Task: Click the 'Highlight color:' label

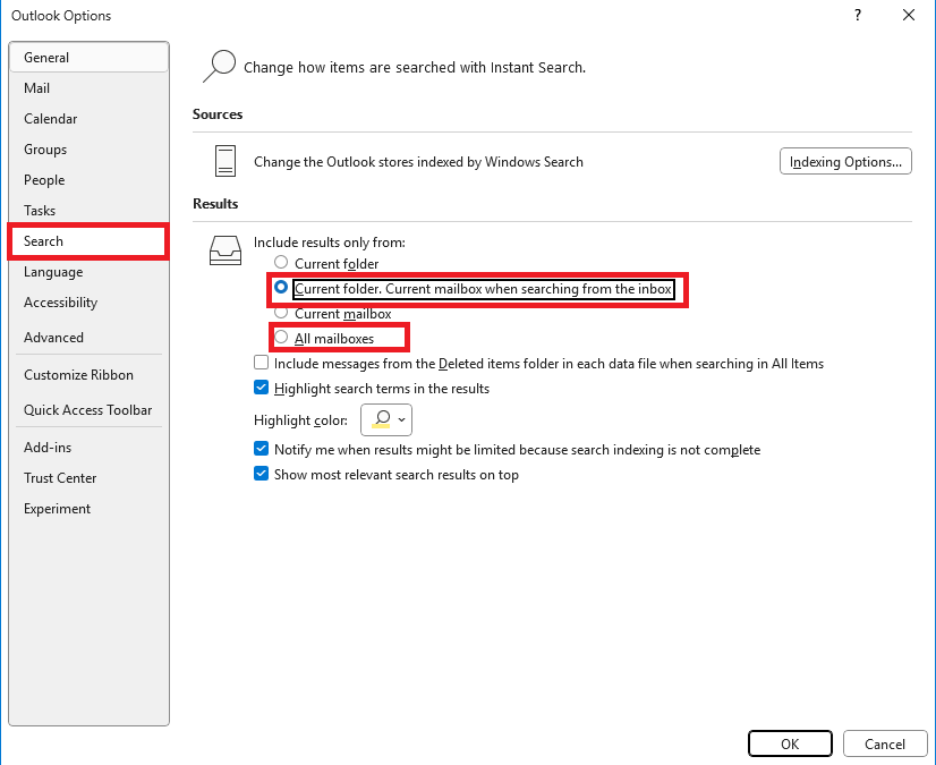Action: pyautogui.click(x=301, y=421)
